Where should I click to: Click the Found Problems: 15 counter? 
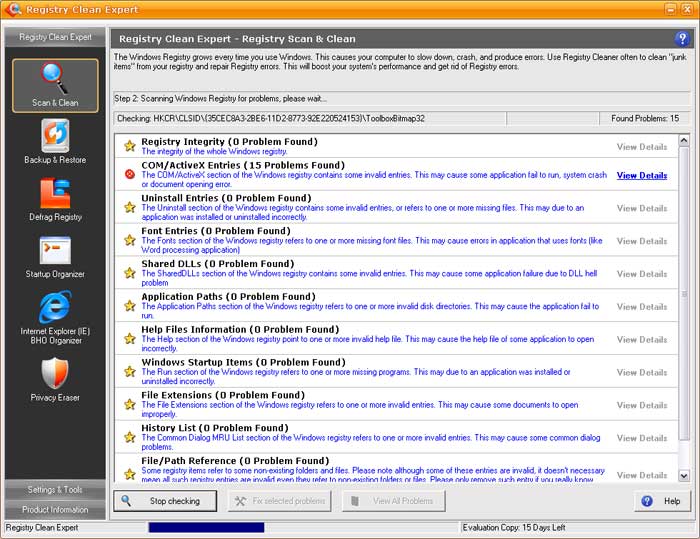[x=645, y=118]
